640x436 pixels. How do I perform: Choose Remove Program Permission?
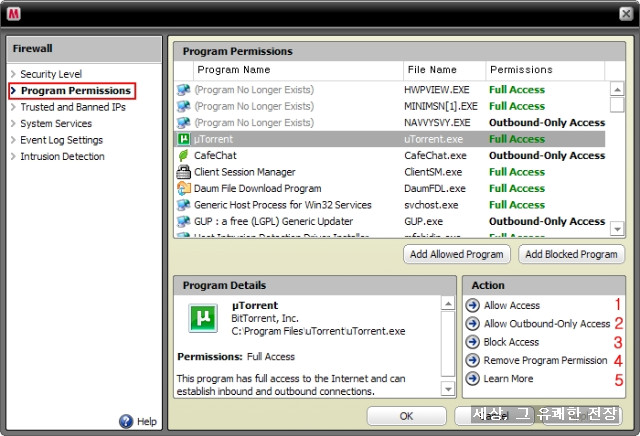pos(545,360)
